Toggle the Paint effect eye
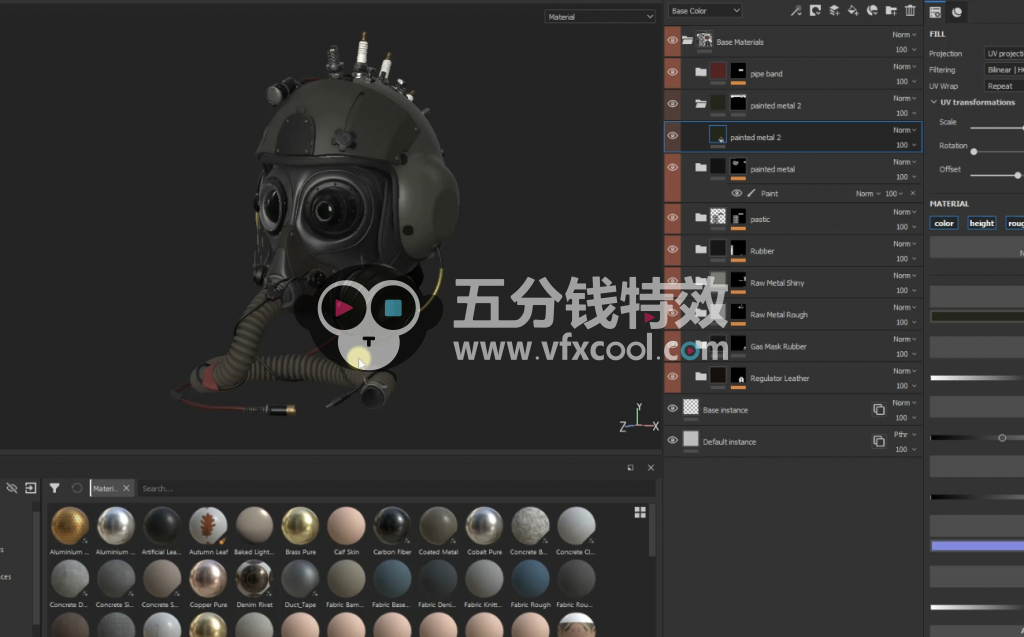 [x=737, y=193]
